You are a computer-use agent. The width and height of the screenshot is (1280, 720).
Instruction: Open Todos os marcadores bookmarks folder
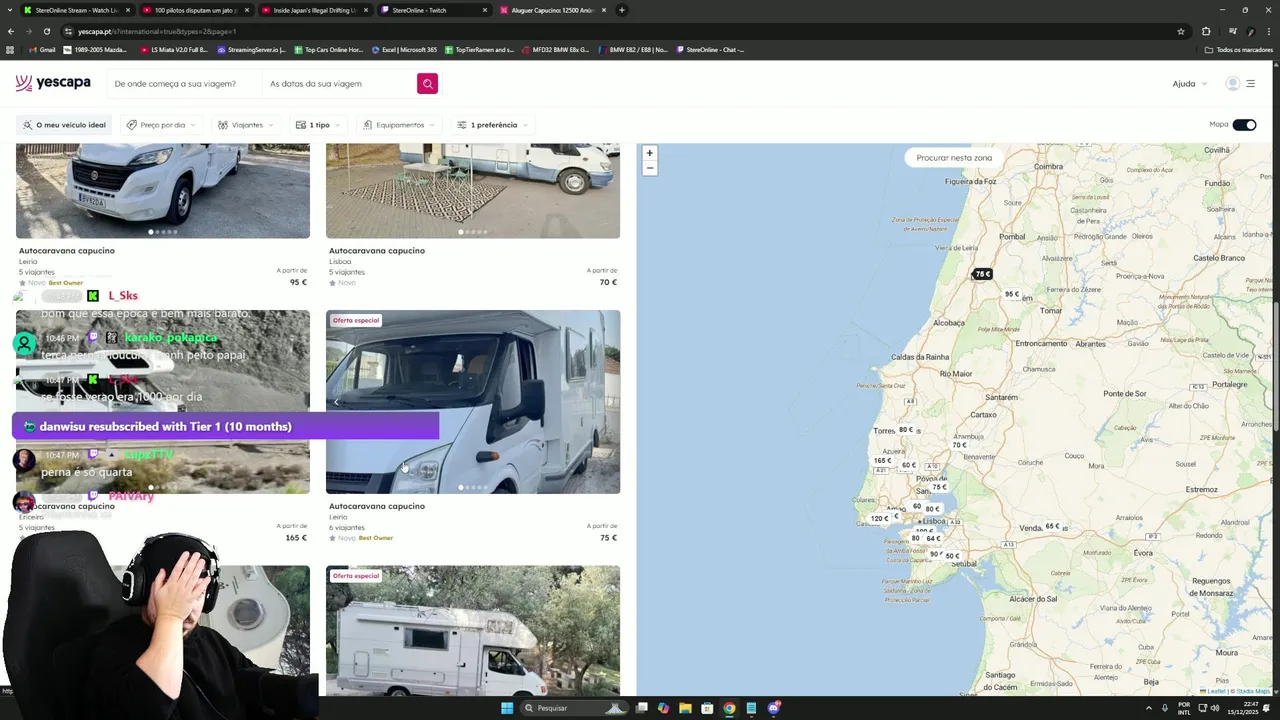coord(1238,49)
